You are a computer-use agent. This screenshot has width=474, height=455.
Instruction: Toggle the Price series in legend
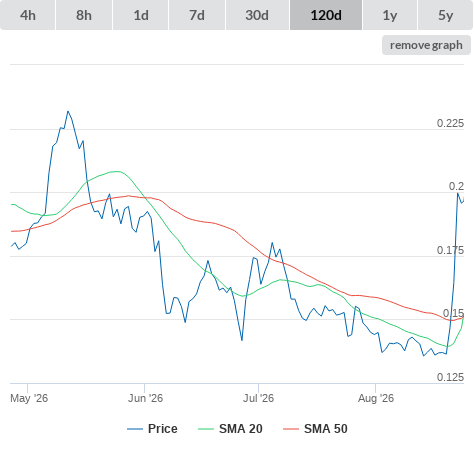(152, 429)
